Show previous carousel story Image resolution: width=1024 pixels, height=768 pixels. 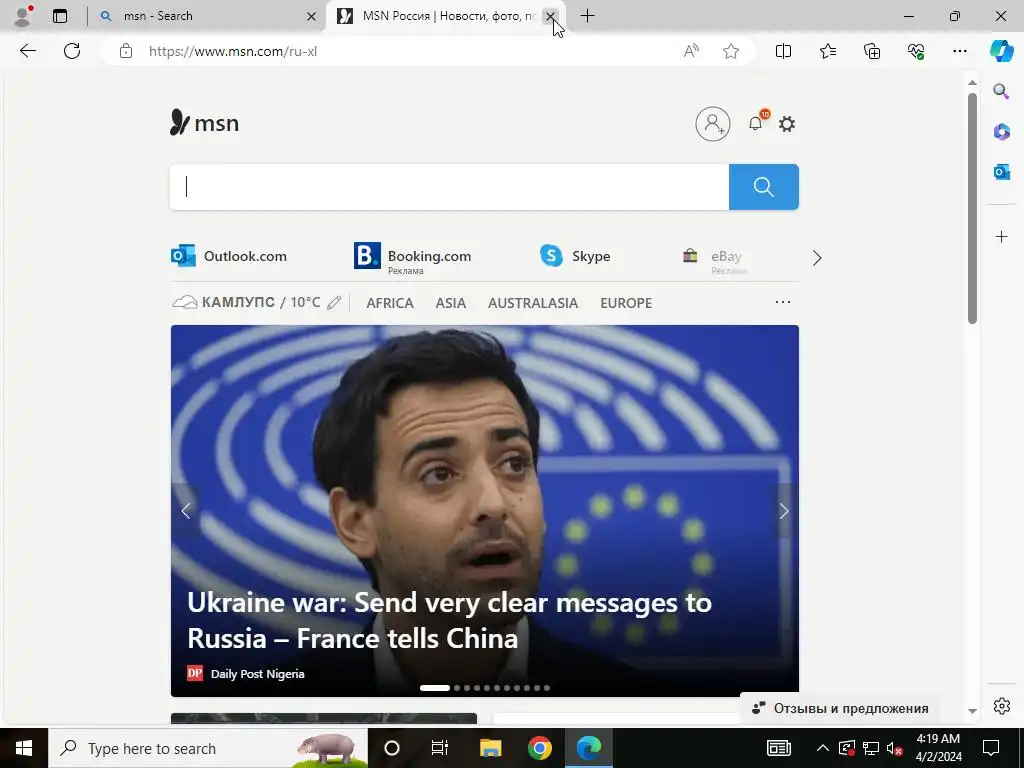(x=186, y=511)
